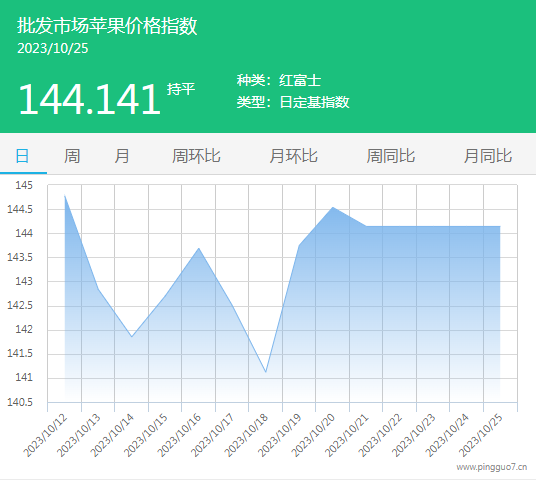Click the 2023/10/22 x-axis date label
Viewport: 536px width, 480px height.
point(380,435)
